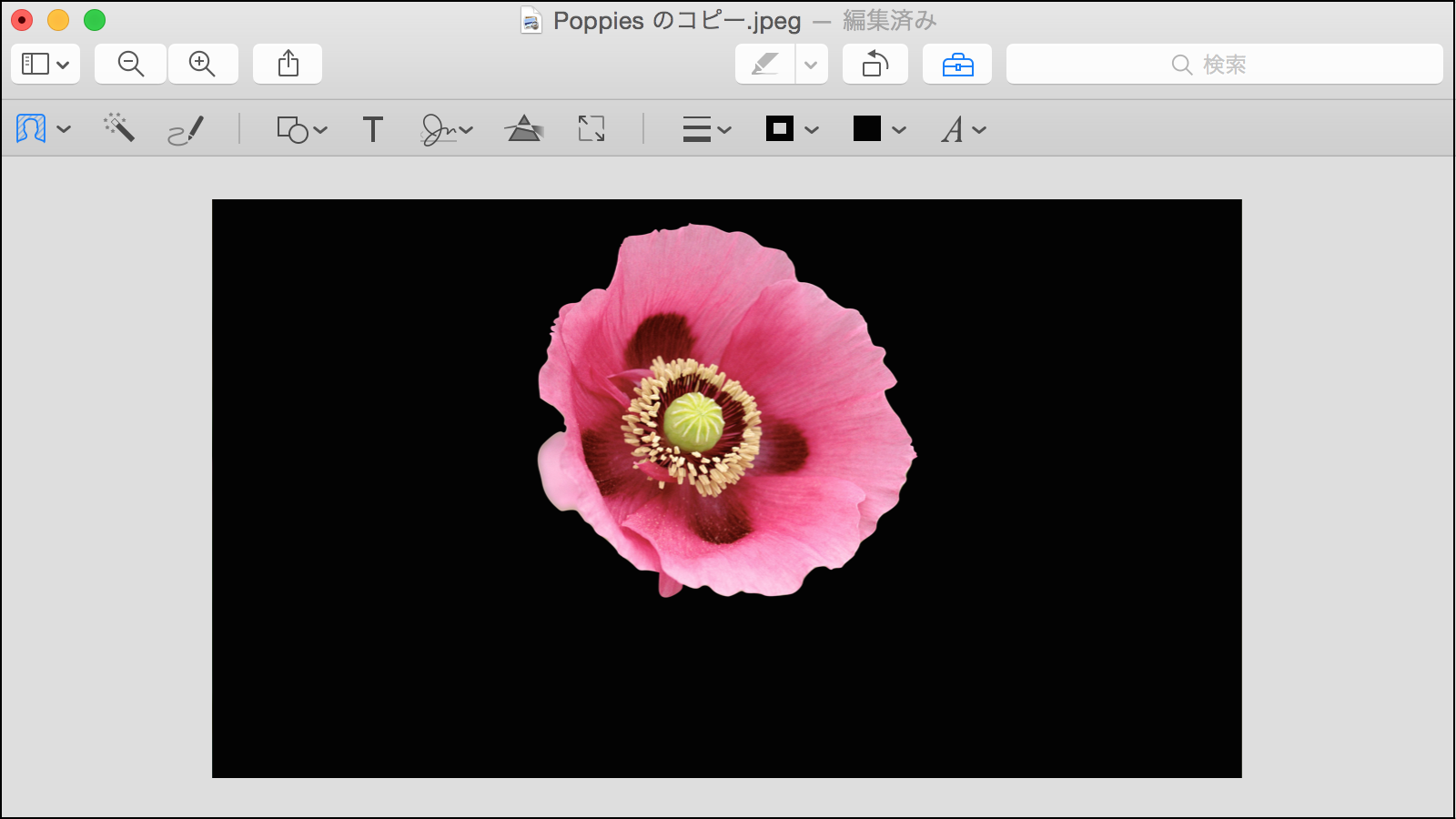1456x819 pixels.
Task: Zoom into the image
Action: pos(203,64)
